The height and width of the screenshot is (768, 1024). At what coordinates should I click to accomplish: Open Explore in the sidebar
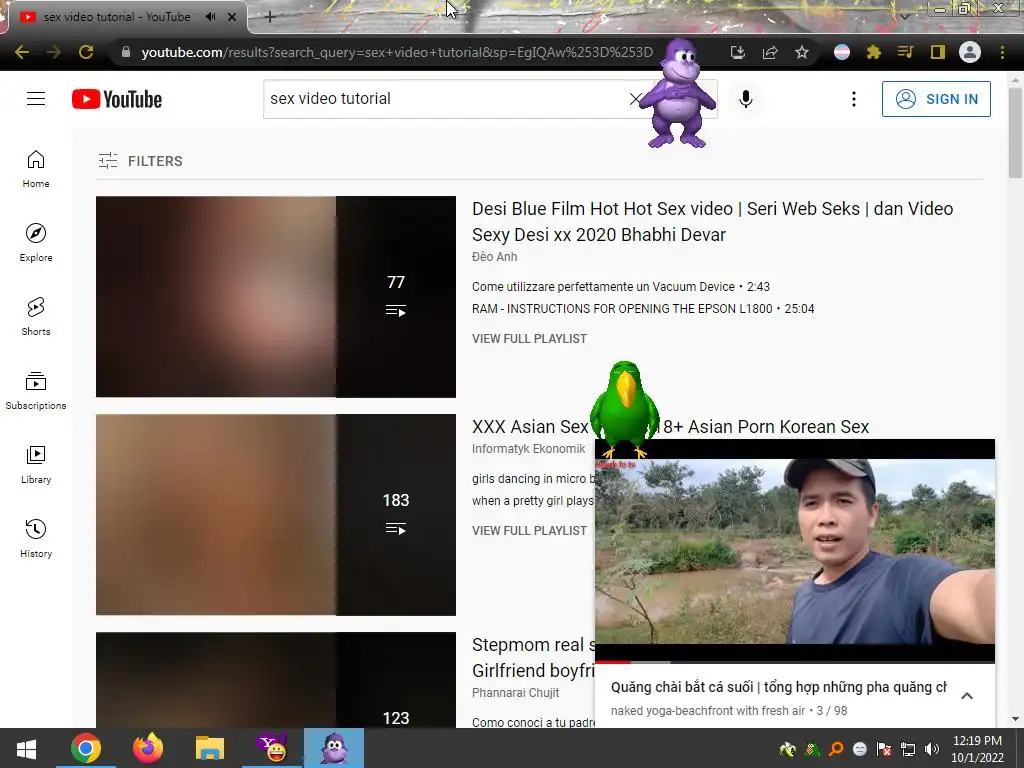[x=36, y=243]
